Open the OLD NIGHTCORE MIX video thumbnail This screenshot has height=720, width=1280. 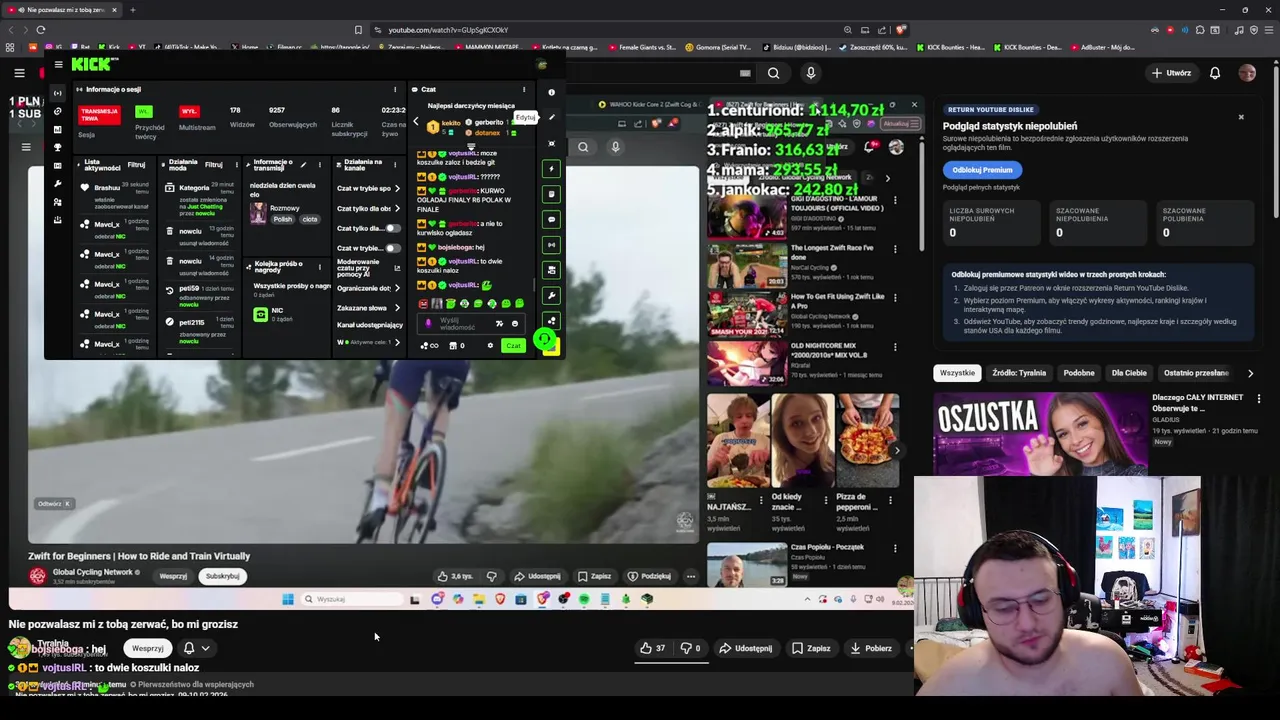point(747,363)
